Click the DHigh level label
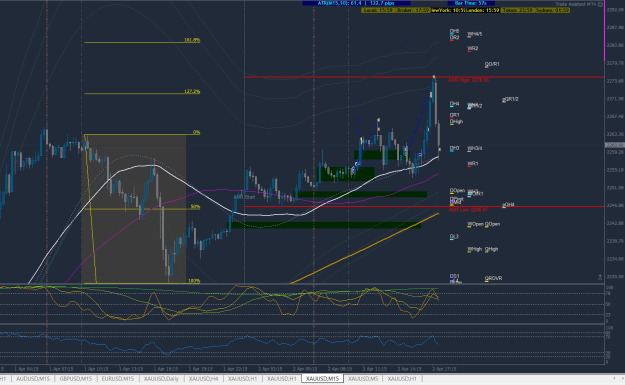This screenshot has width=625, height=385. (456, 122)
